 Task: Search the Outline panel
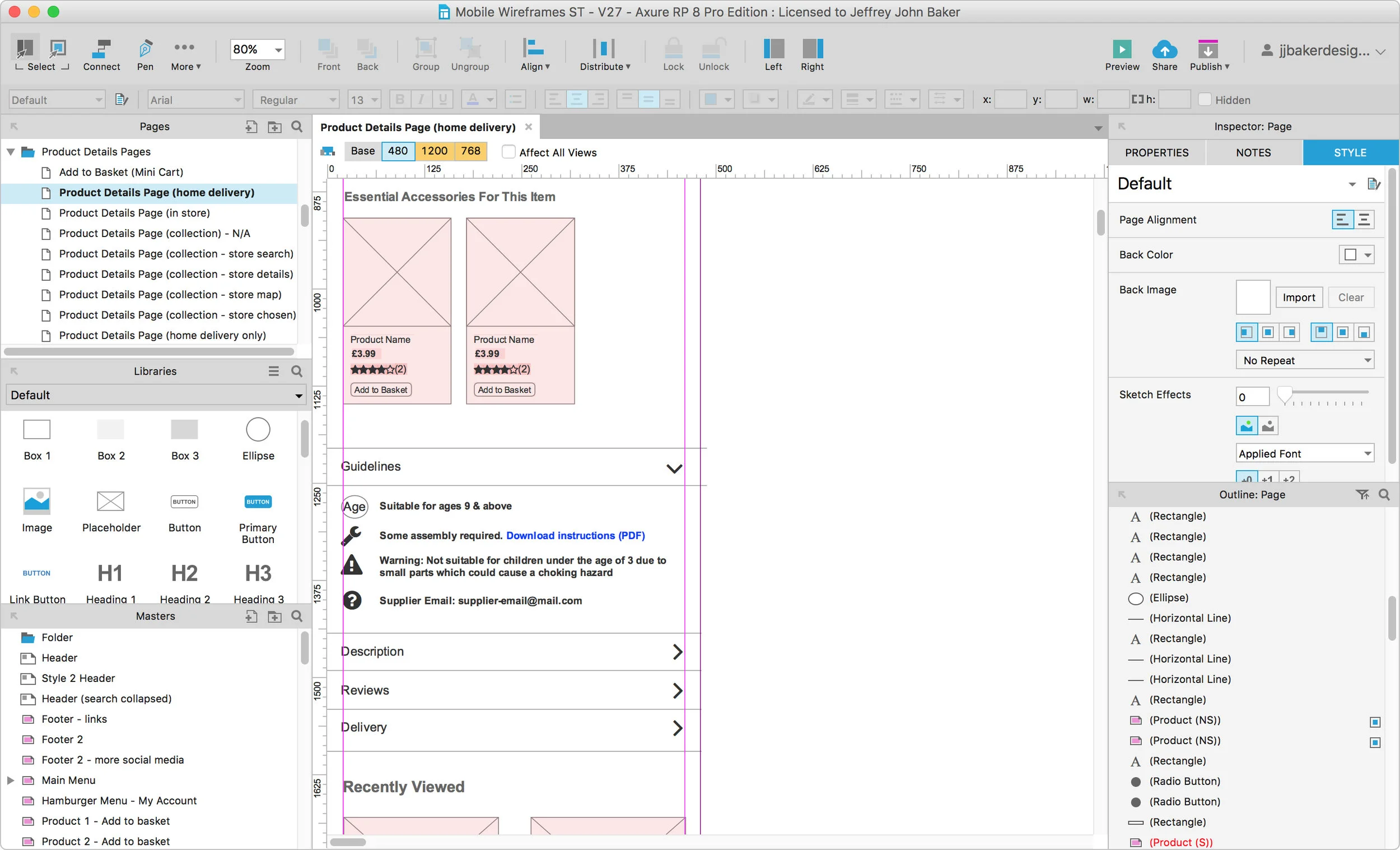click(1384, 495)
